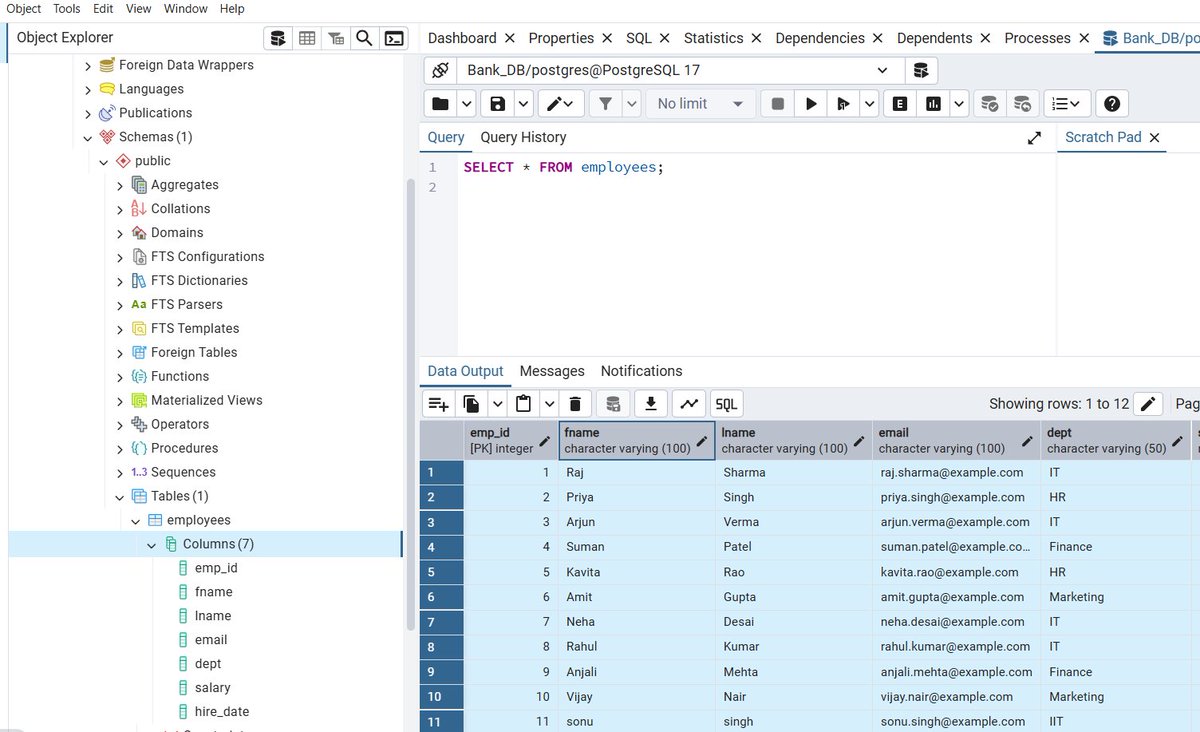Click the new query database icon
The height and width of the screenshot is (732, 1200).
921,71
